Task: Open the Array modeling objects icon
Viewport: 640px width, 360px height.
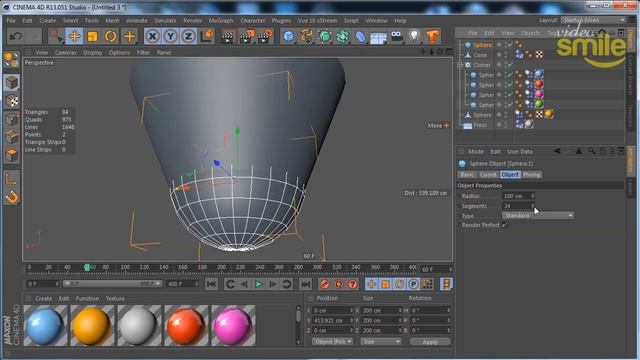Action: 342,36
